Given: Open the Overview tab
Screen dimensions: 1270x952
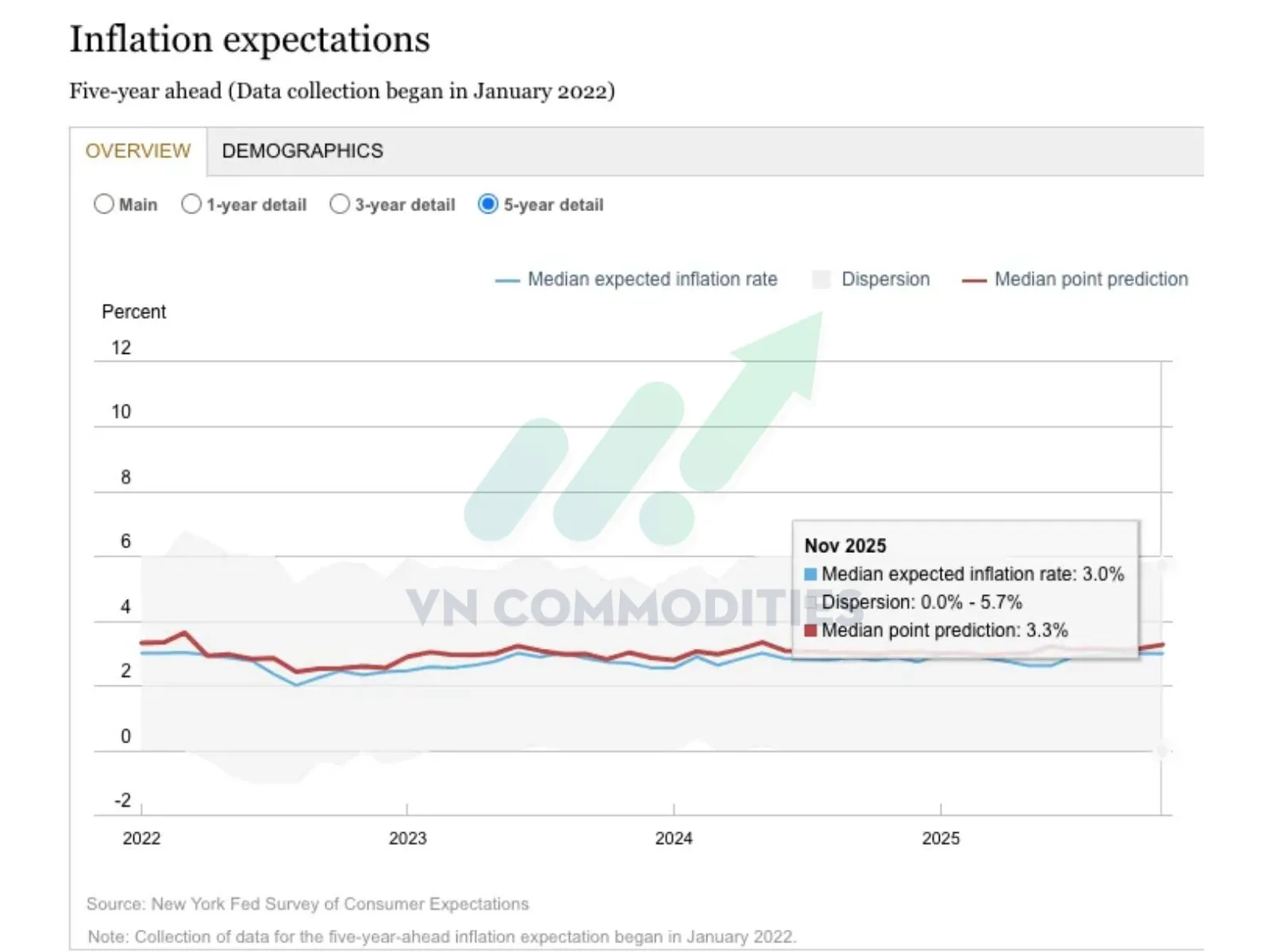Looking at the screenshot, I should click(x=138, y=151).
